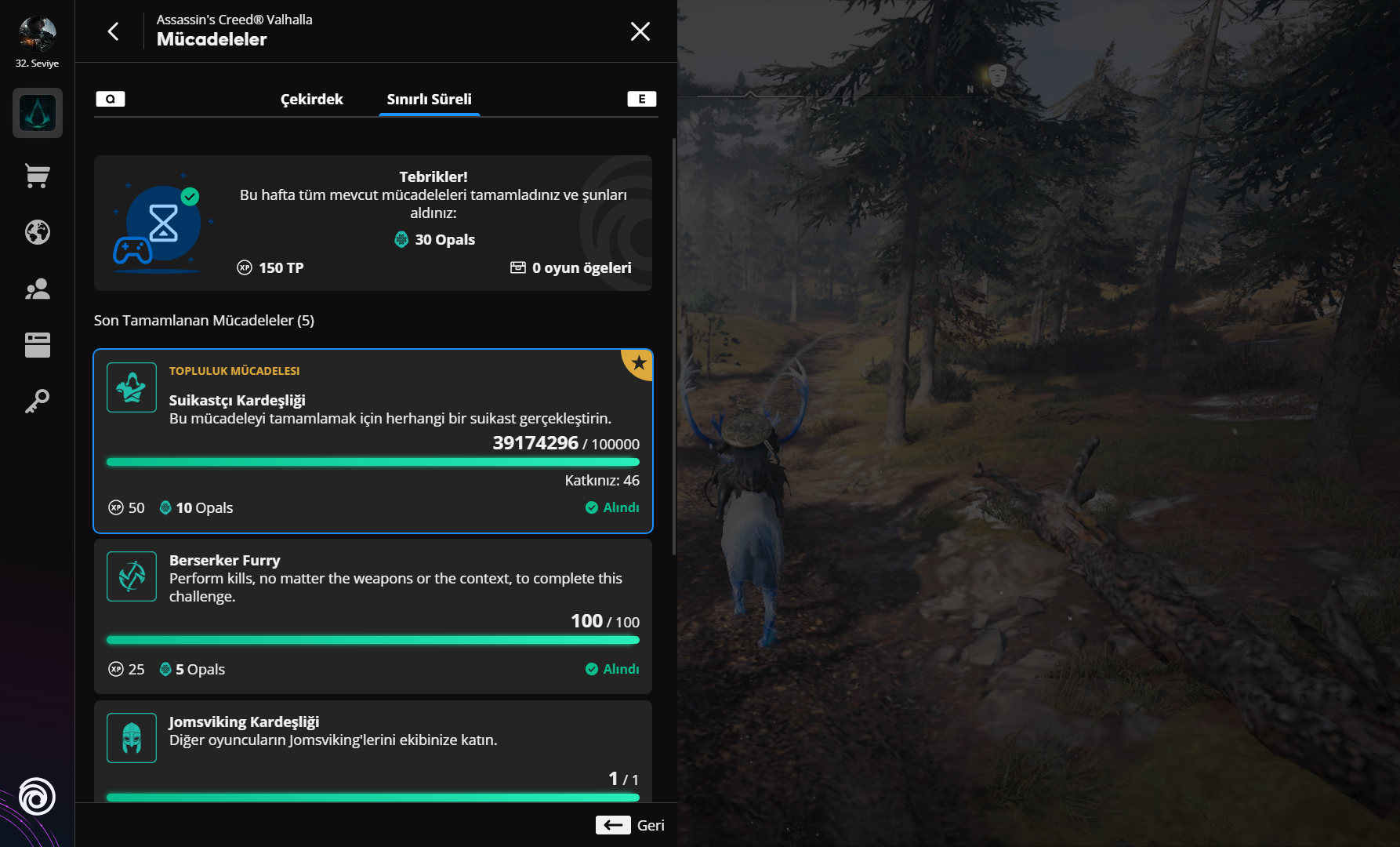Click the Geri back button
The height and width of the screenshot is (847, 1400).
[x=630, y=825]
